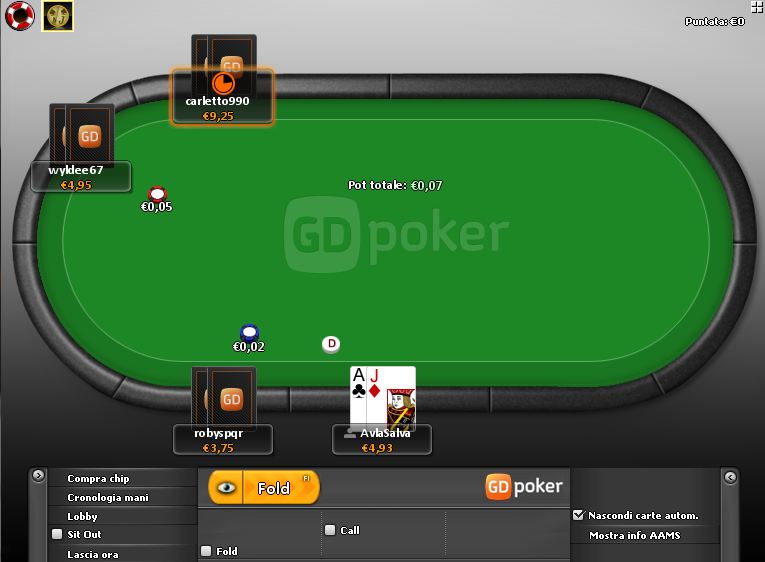Image resolution: width=765 pixels, height=562 pixels.
Task: Select robyspqr's GD card avatar
Action: point(224,398)
